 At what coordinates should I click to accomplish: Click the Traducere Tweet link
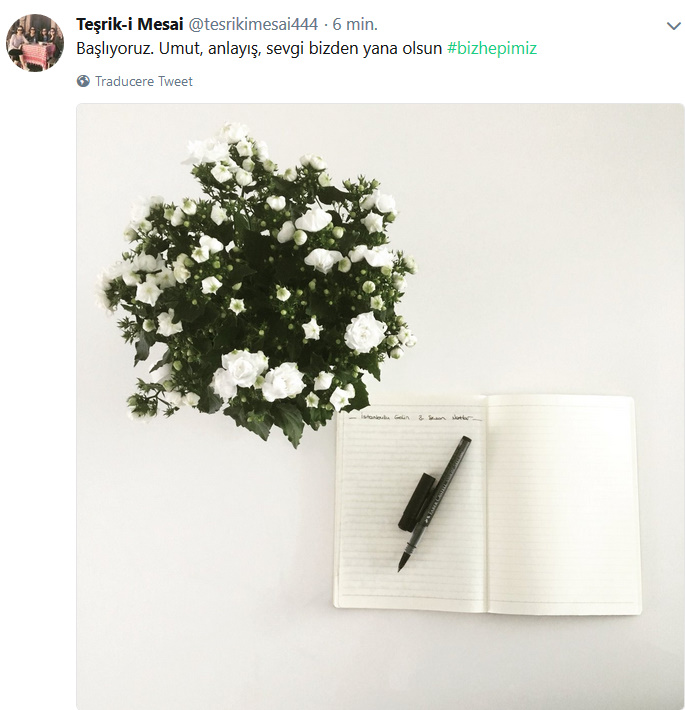(x=144, y=81)
